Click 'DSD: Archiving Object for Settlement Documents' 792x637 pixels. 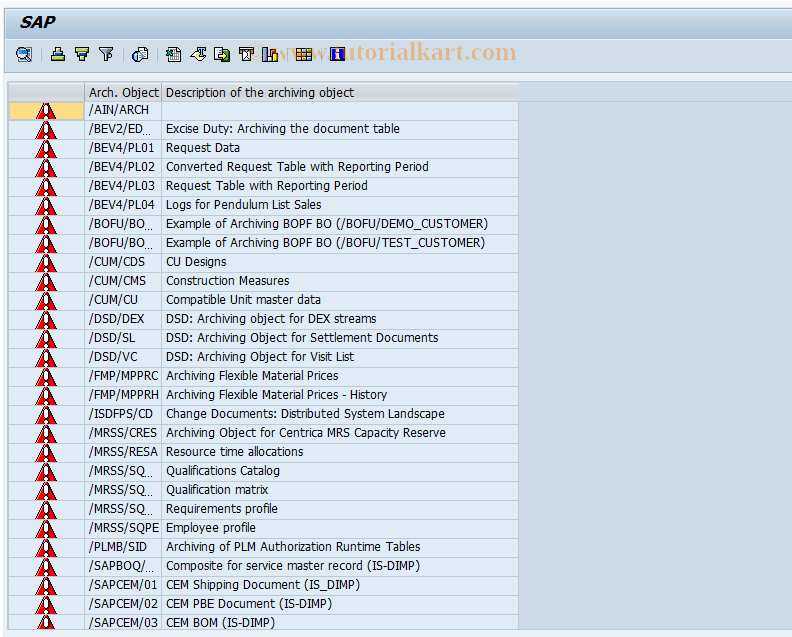302,338
